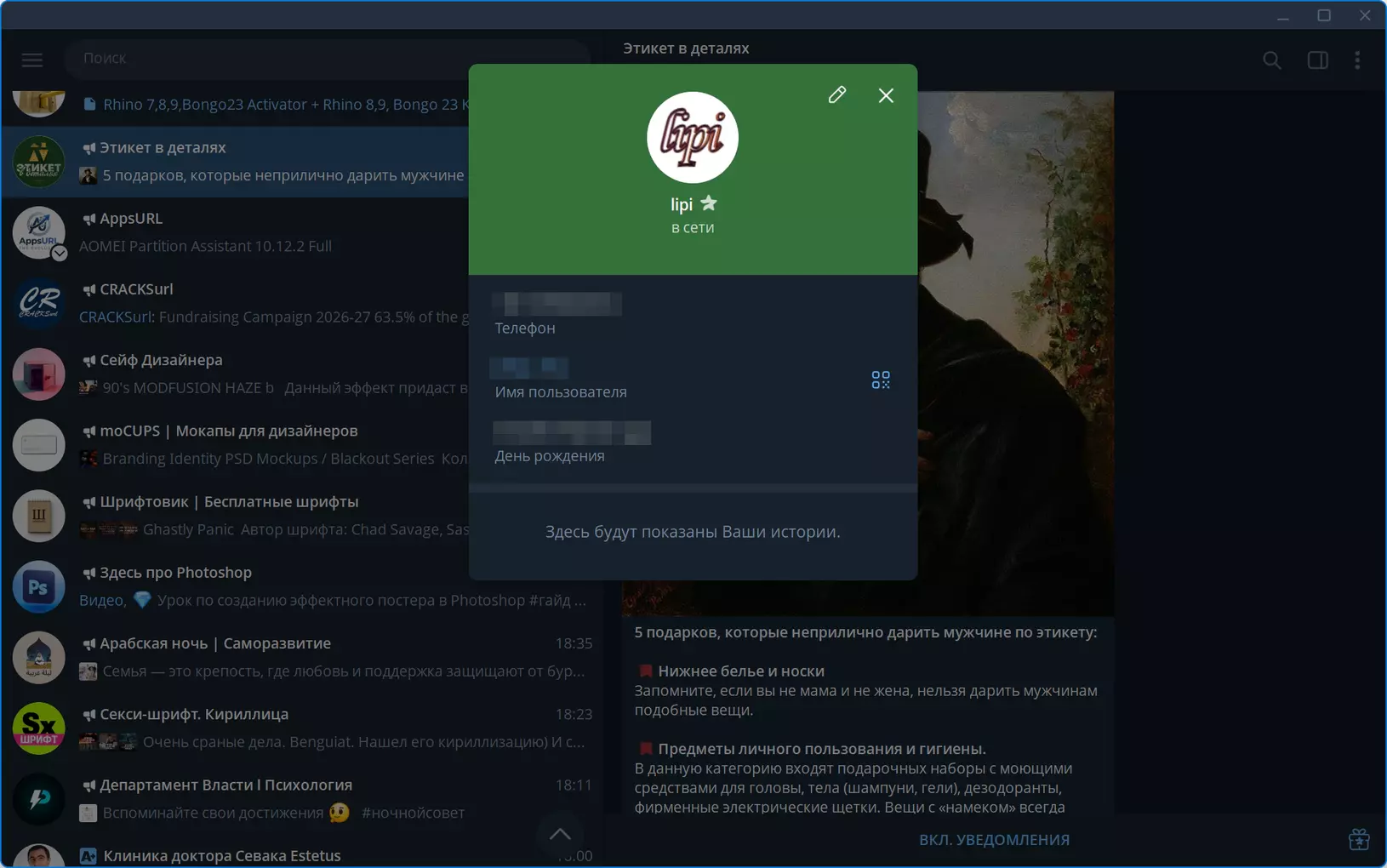This screenshot has width=1387, height=868.
Task: Open the three-dot chat options menu
Action: tap(1358, 60)
